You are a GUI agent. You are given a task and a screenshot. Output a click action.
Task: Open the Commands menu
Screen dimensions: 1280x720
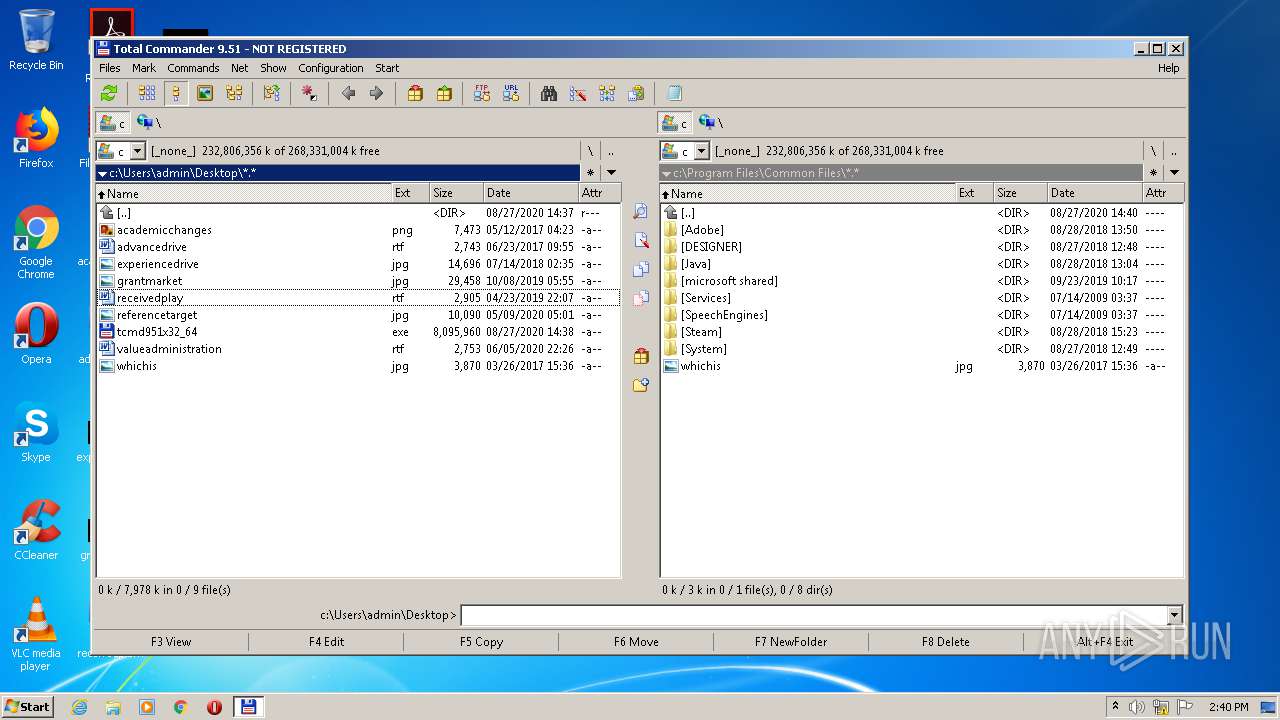pyautogui.click(x=193, y=68)
